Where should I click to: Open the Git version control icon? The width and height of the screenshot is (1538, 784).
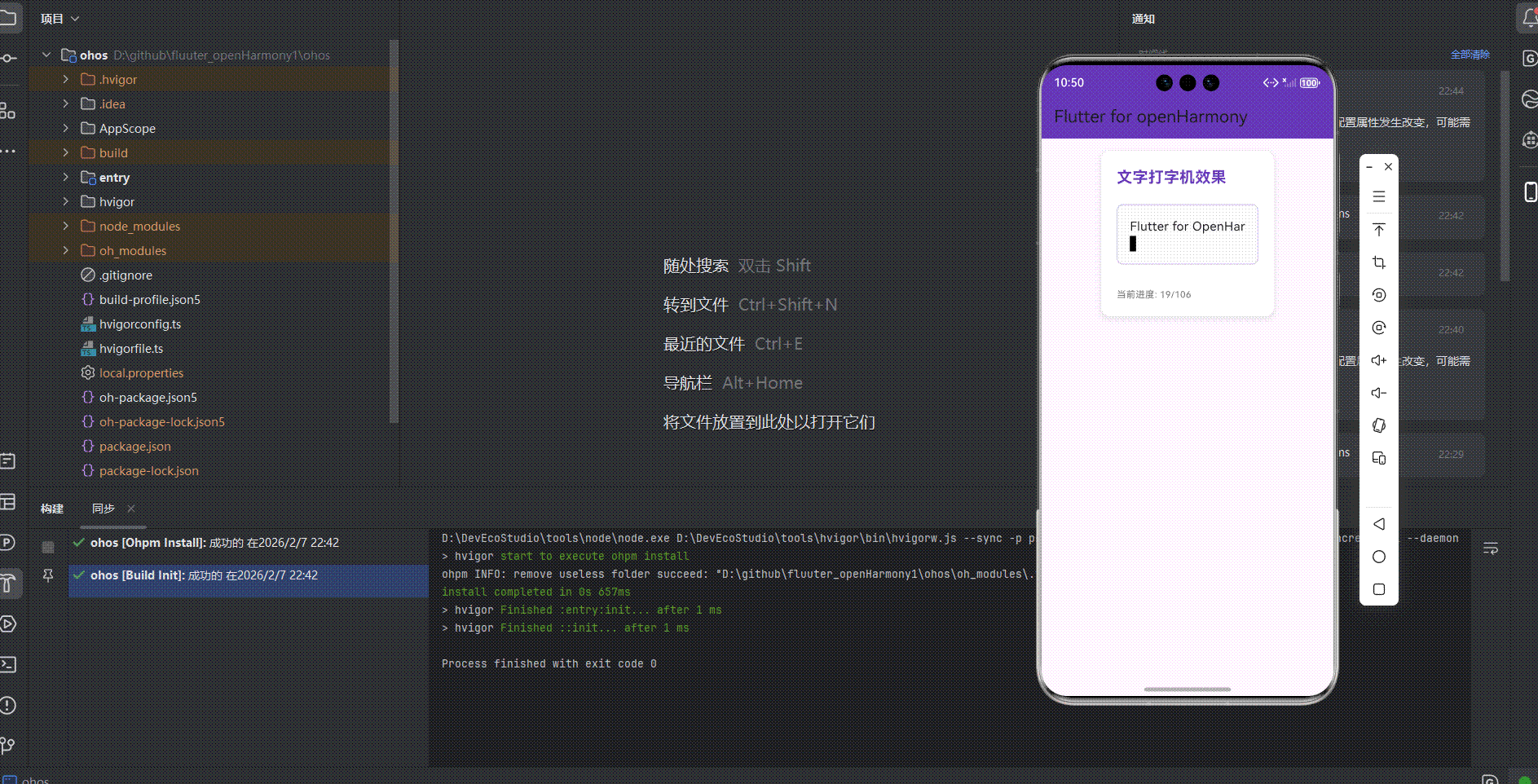tap(8, 745)
